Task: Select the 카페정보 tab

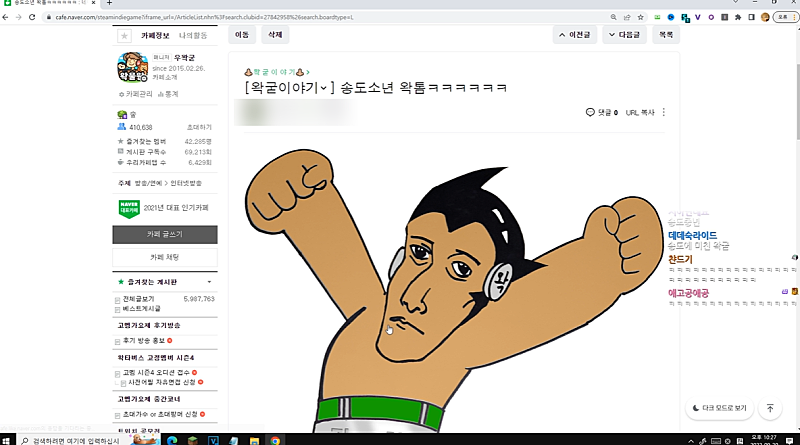Action: click(x=154, y=35)
